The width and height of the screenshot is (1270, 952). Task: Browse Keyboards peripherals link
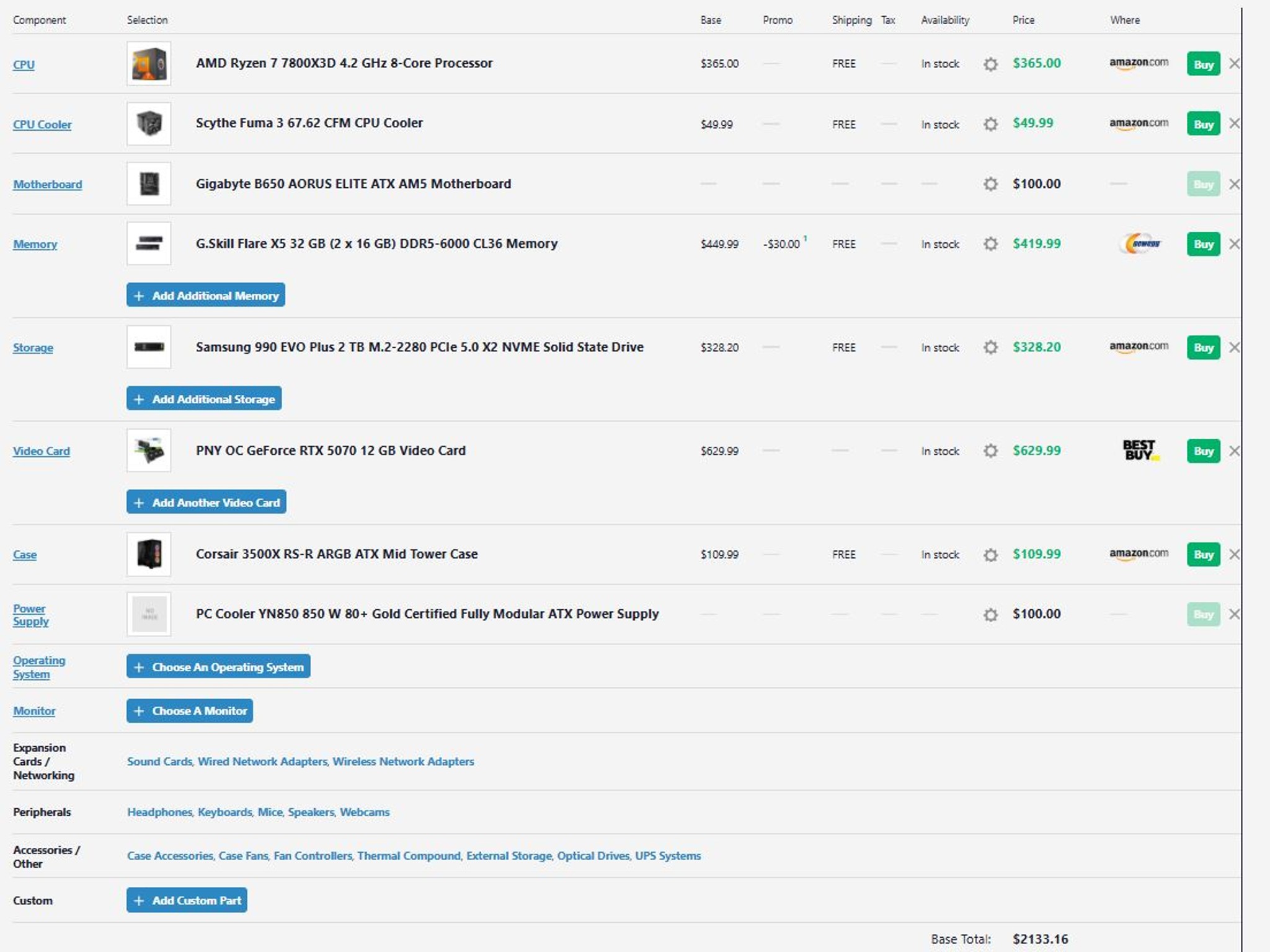tap(224, 812)
